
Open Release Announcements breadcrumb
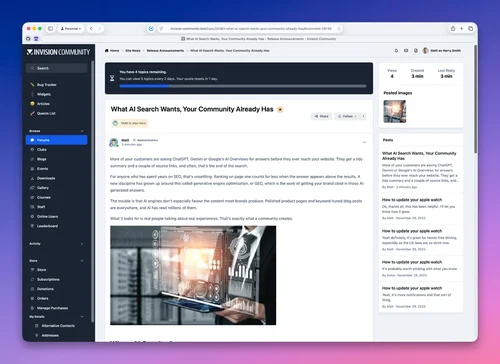pyautogui.click(x=165, y=51)
